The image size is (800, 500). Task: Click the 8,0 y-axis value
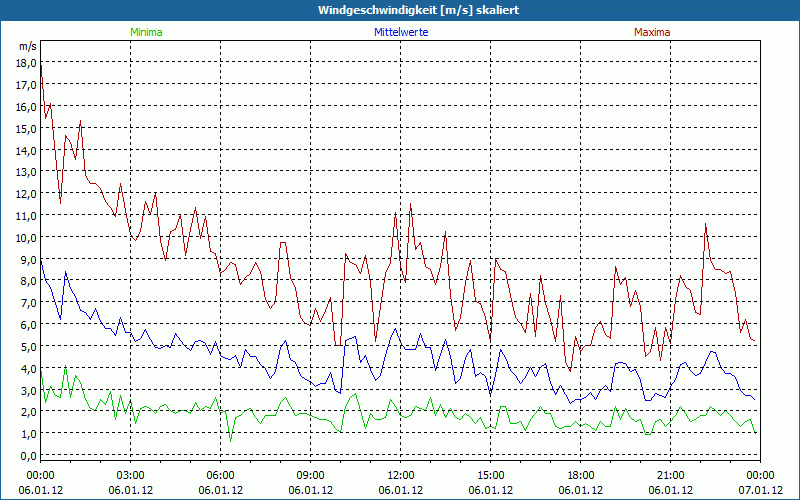(x=29, y=281)
